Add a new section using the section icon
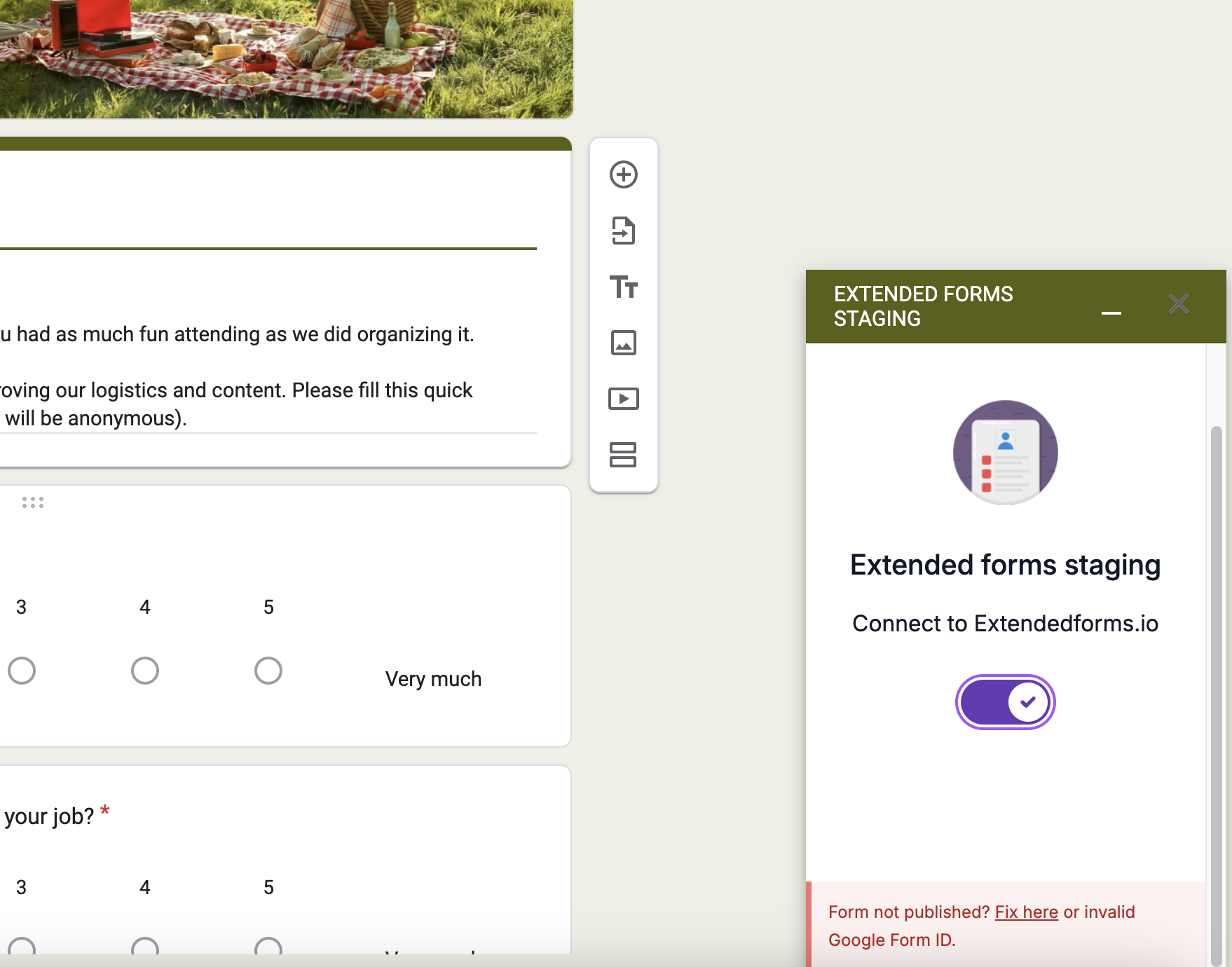Image resolution: width=1232 pixels, height=967 pixels. [624, 455]
